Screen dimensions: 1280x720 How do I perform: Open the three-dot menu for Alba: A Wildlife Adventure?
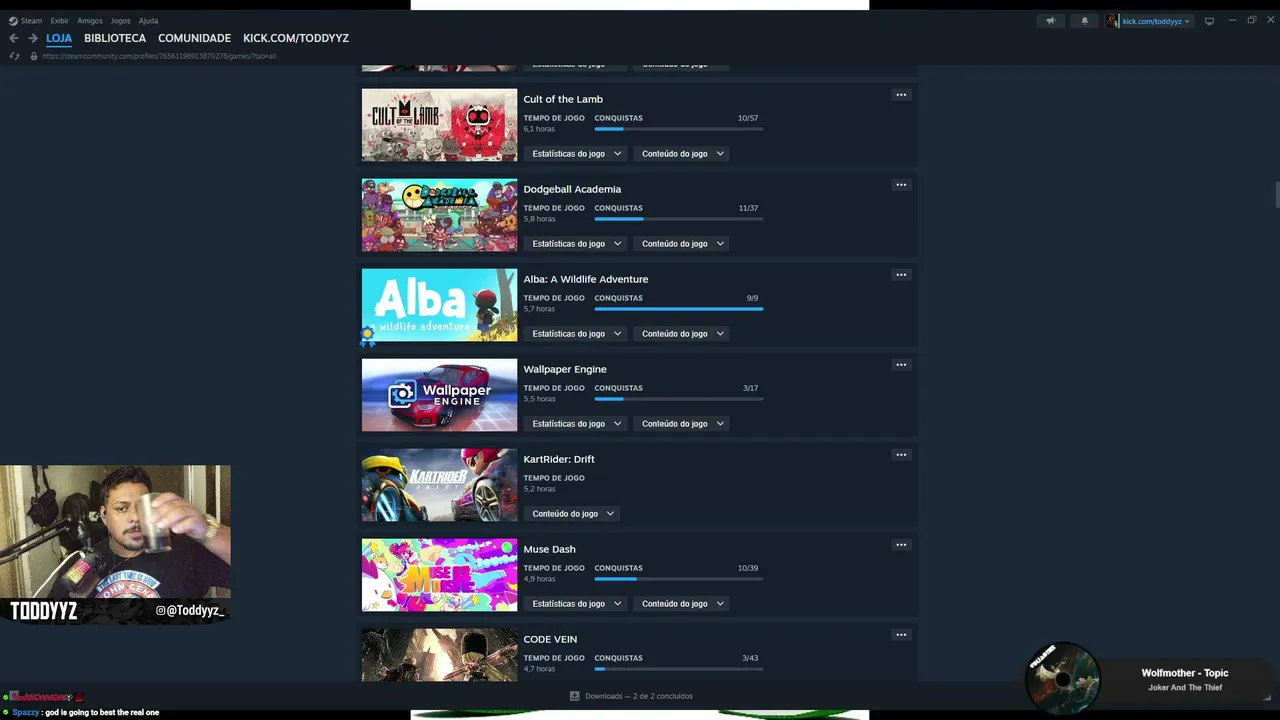tap(901, 275)
